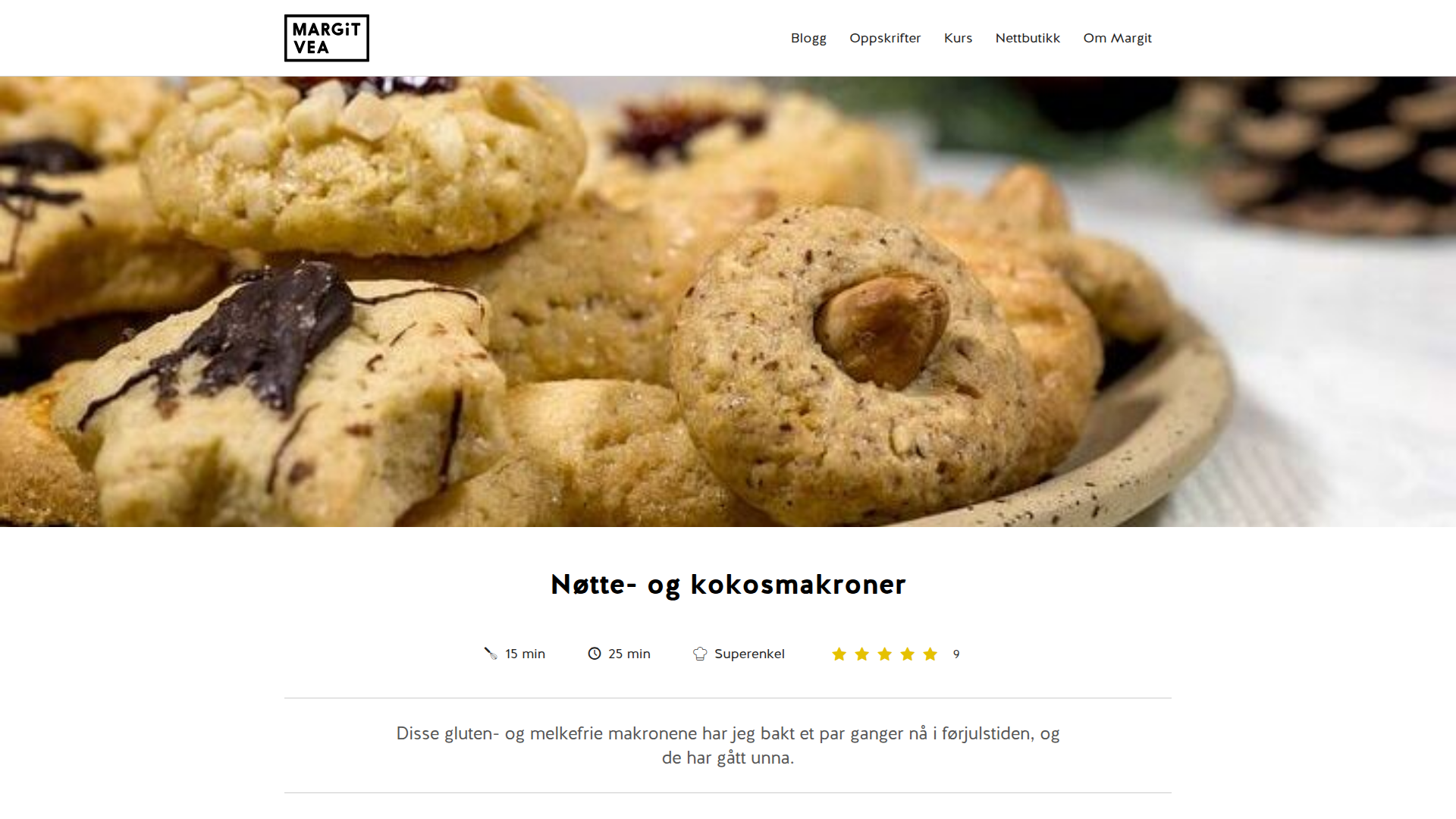Rate the recipe three stars

click(x=884, y=654)
